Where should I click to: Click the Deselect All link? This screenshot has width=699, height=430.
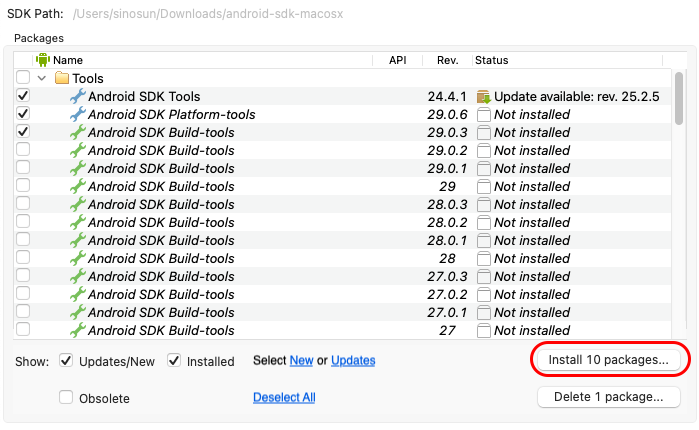(284, 397)
